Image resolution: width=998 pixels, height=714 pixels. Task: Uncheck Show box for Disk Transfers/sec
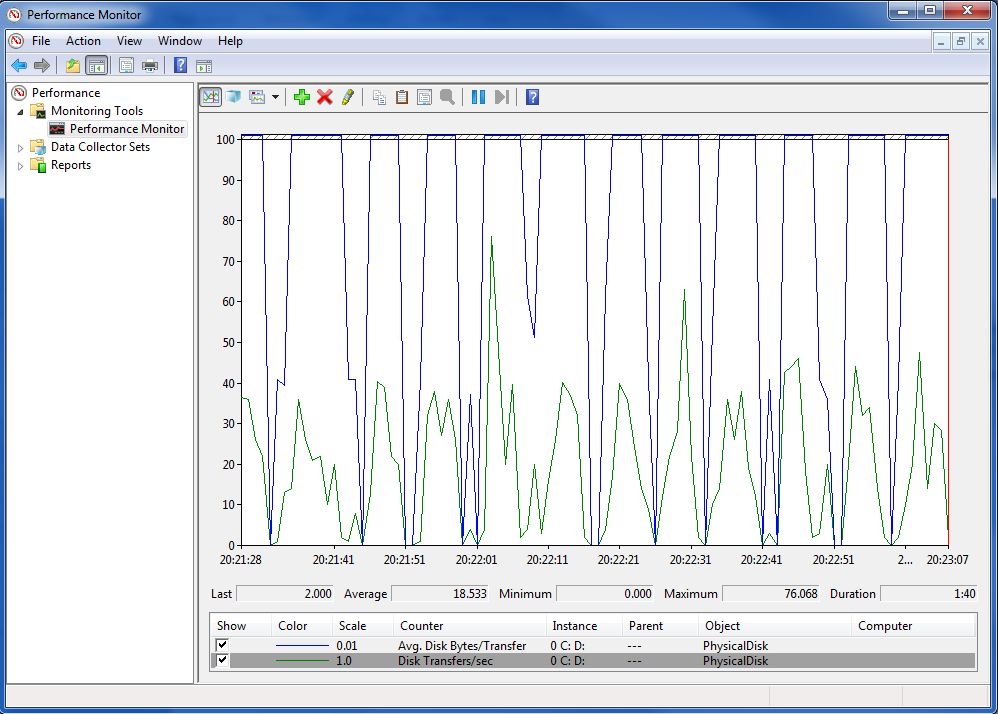click(222, 661)
